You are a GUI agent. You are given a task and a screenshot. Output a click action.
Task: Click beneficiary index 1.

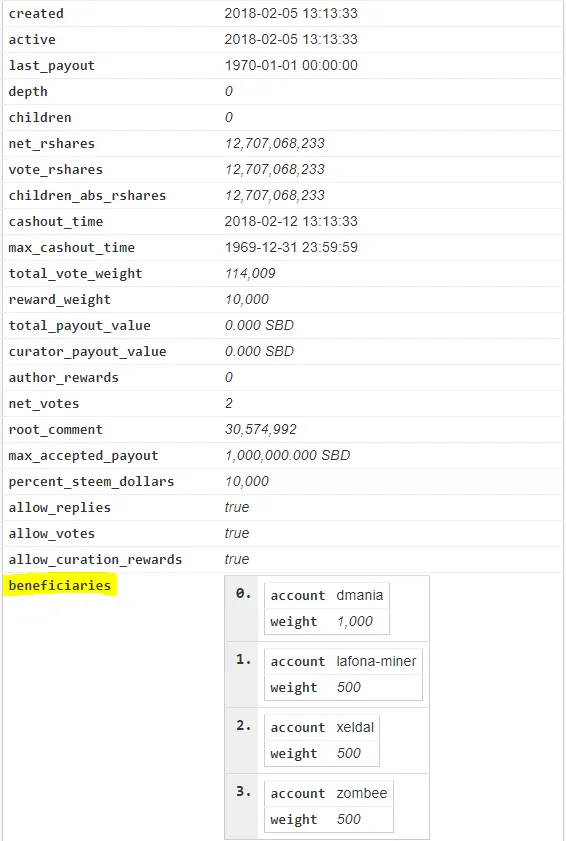pos(243,660)
